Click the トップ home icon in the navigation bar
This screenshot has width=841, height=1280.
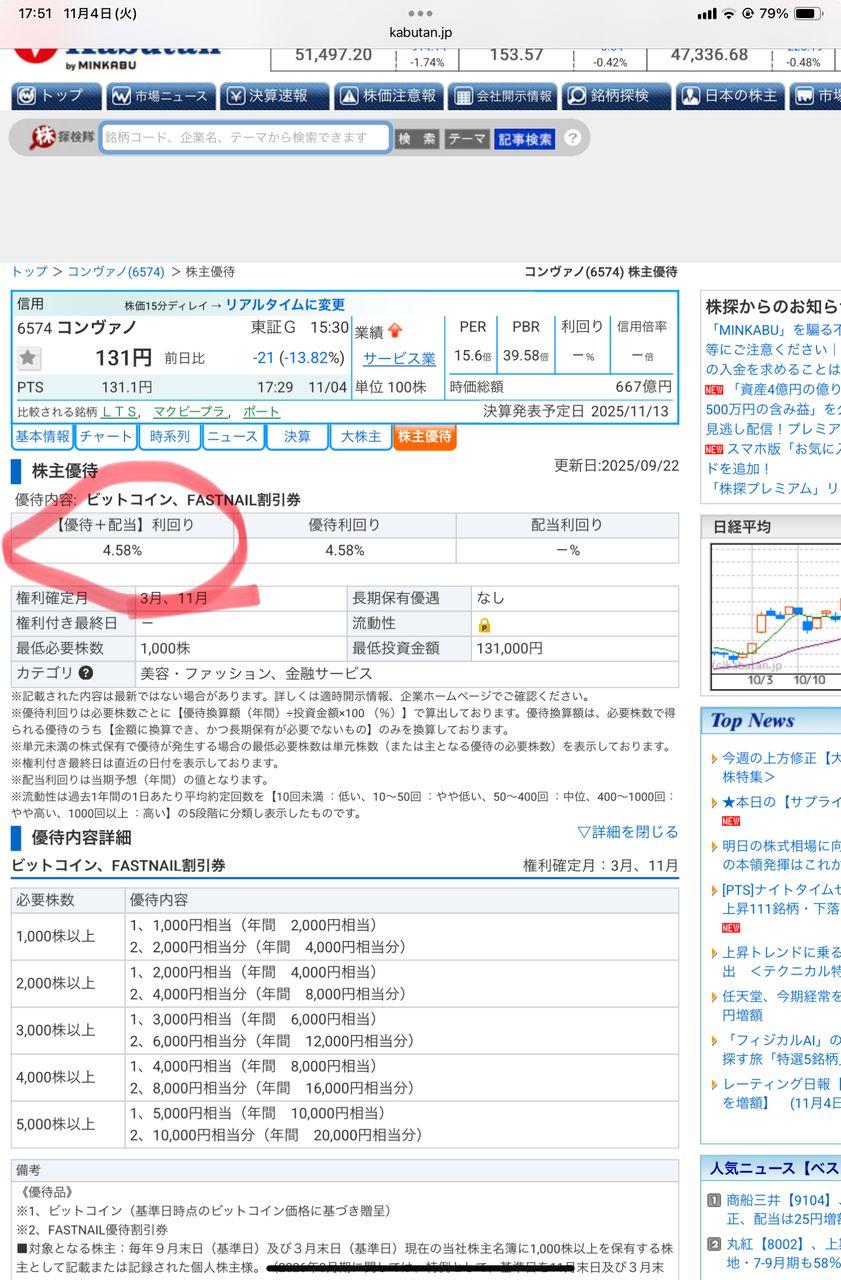[25, 96]
